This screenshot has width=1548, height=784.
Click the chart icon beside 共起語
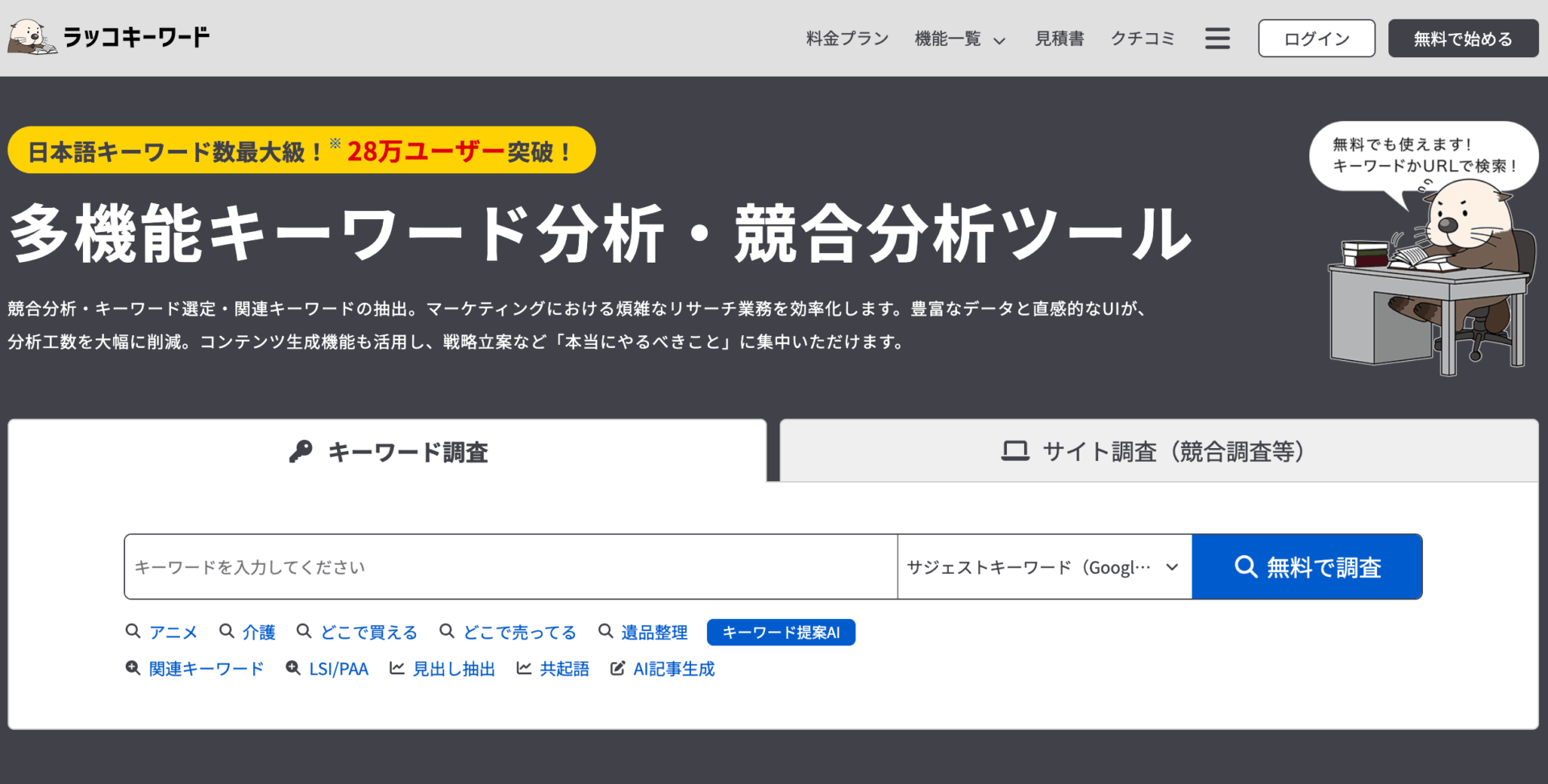point(523,668)
